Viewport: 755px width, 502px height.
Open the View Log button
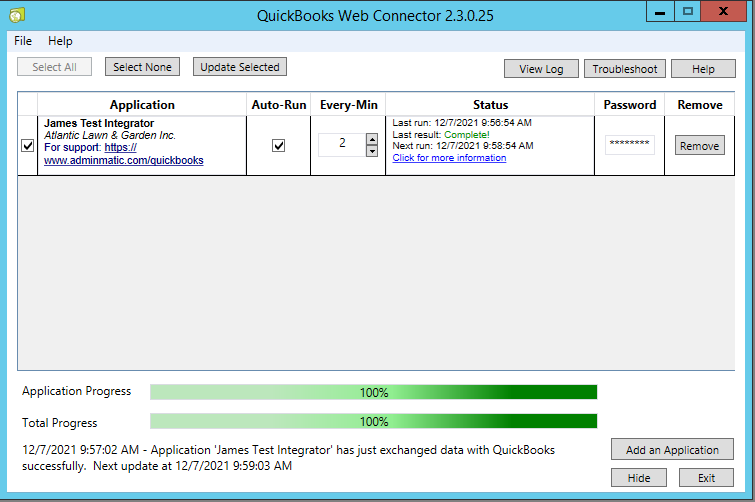tap(541, 69)
